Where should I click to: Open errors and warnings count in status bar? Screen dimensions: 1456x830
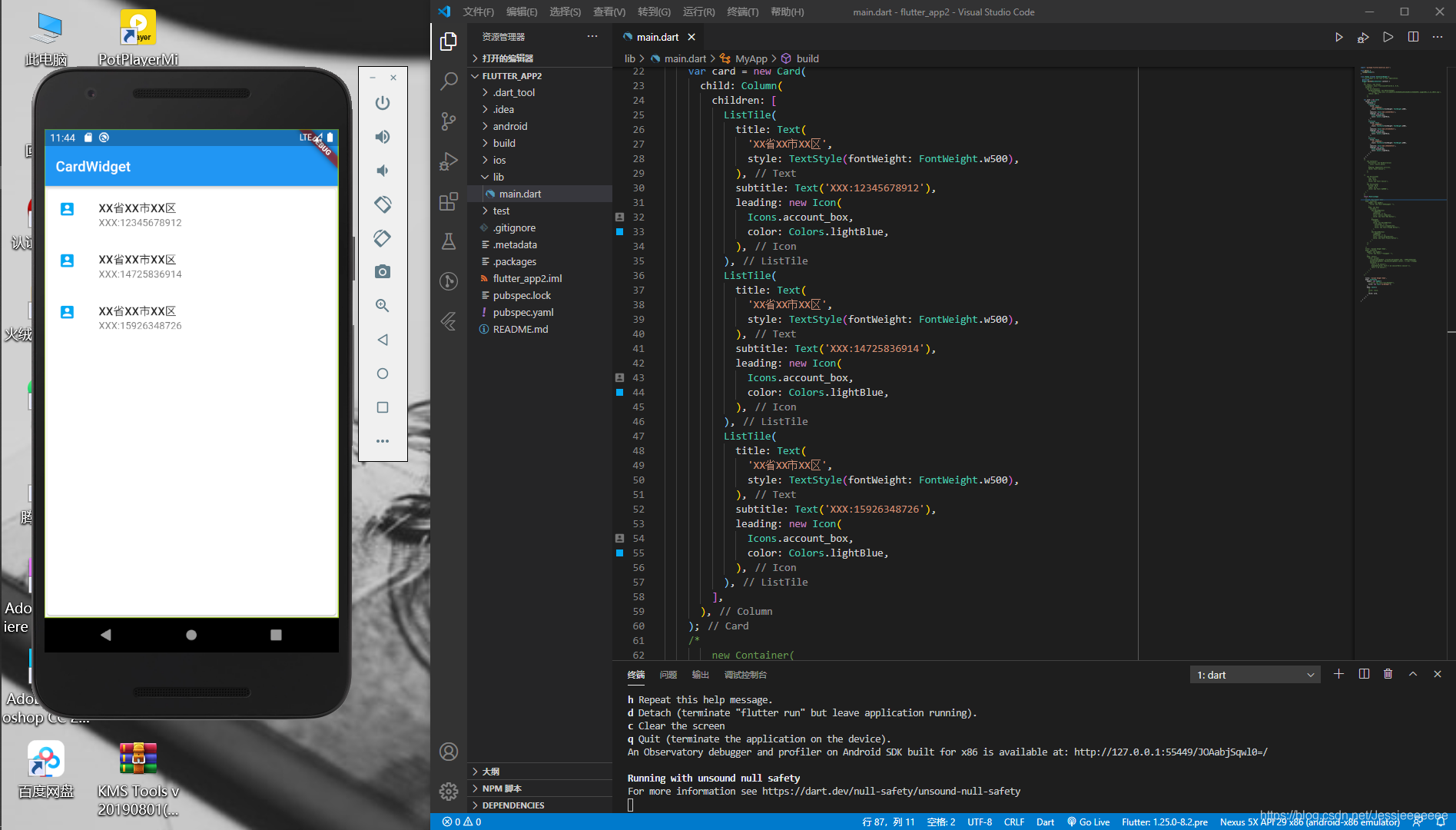tap(462, 822)
